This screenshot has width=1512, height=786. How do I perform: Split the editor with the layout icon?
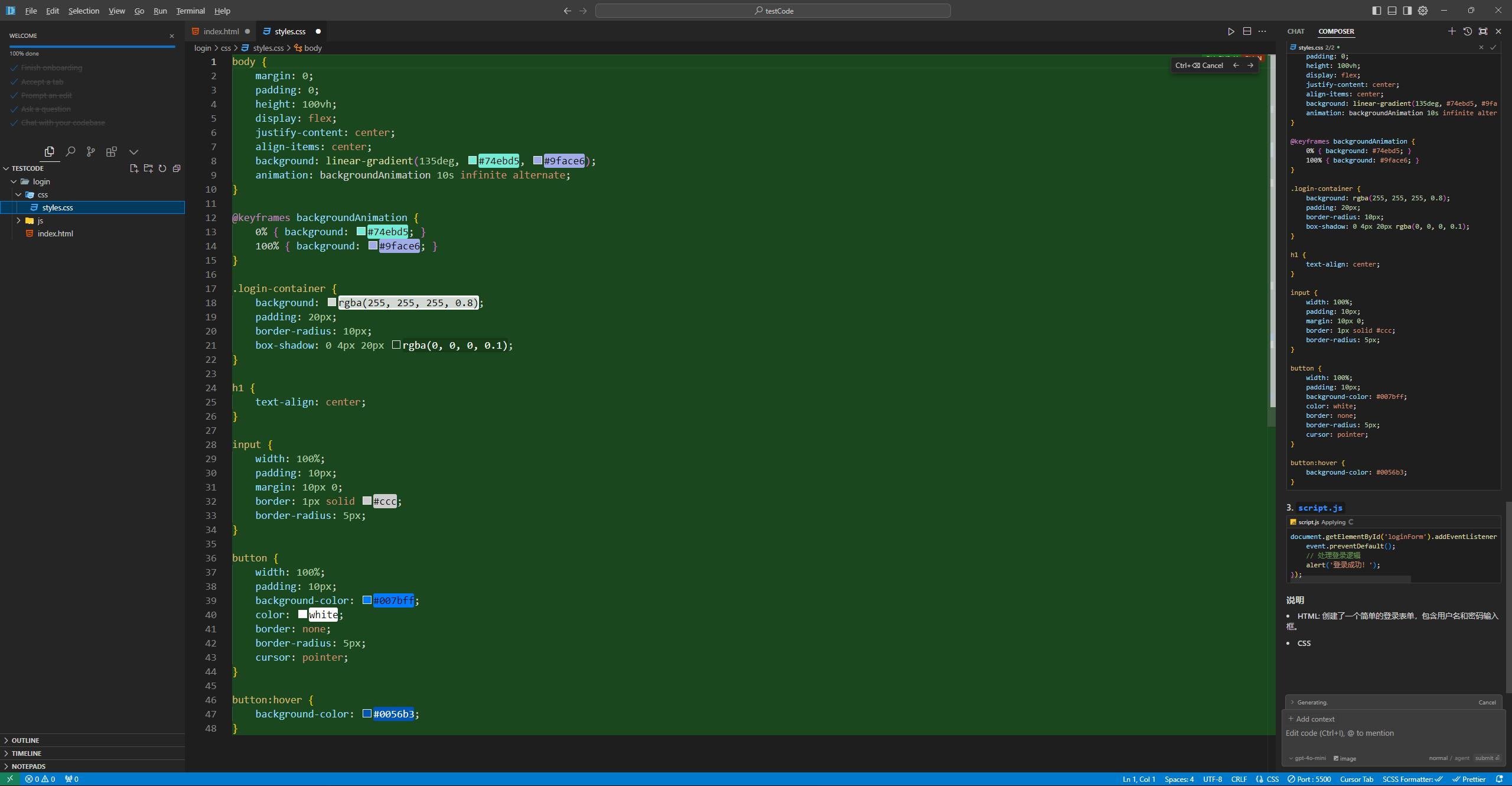(1247, 31)
